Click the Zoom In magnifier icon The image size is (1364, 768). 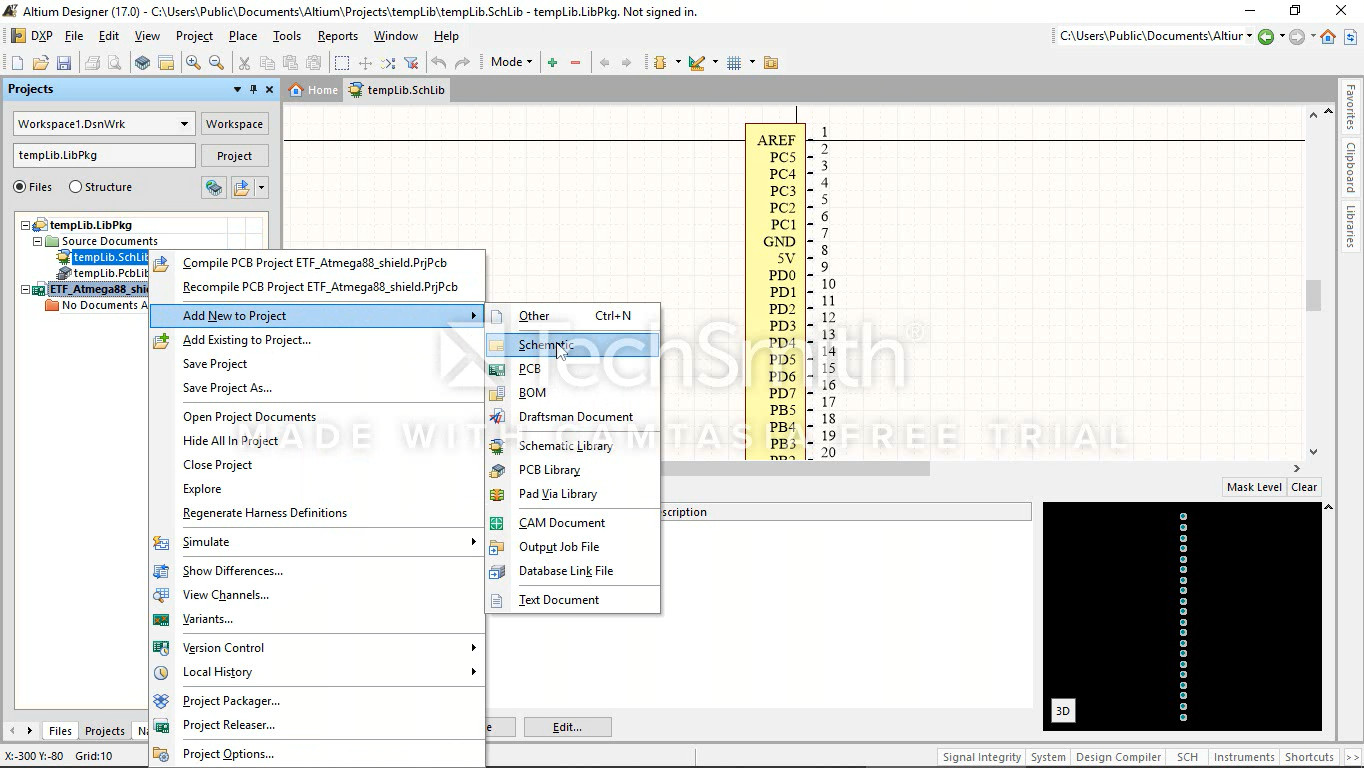pyautogui.click(x=193, y=62)
